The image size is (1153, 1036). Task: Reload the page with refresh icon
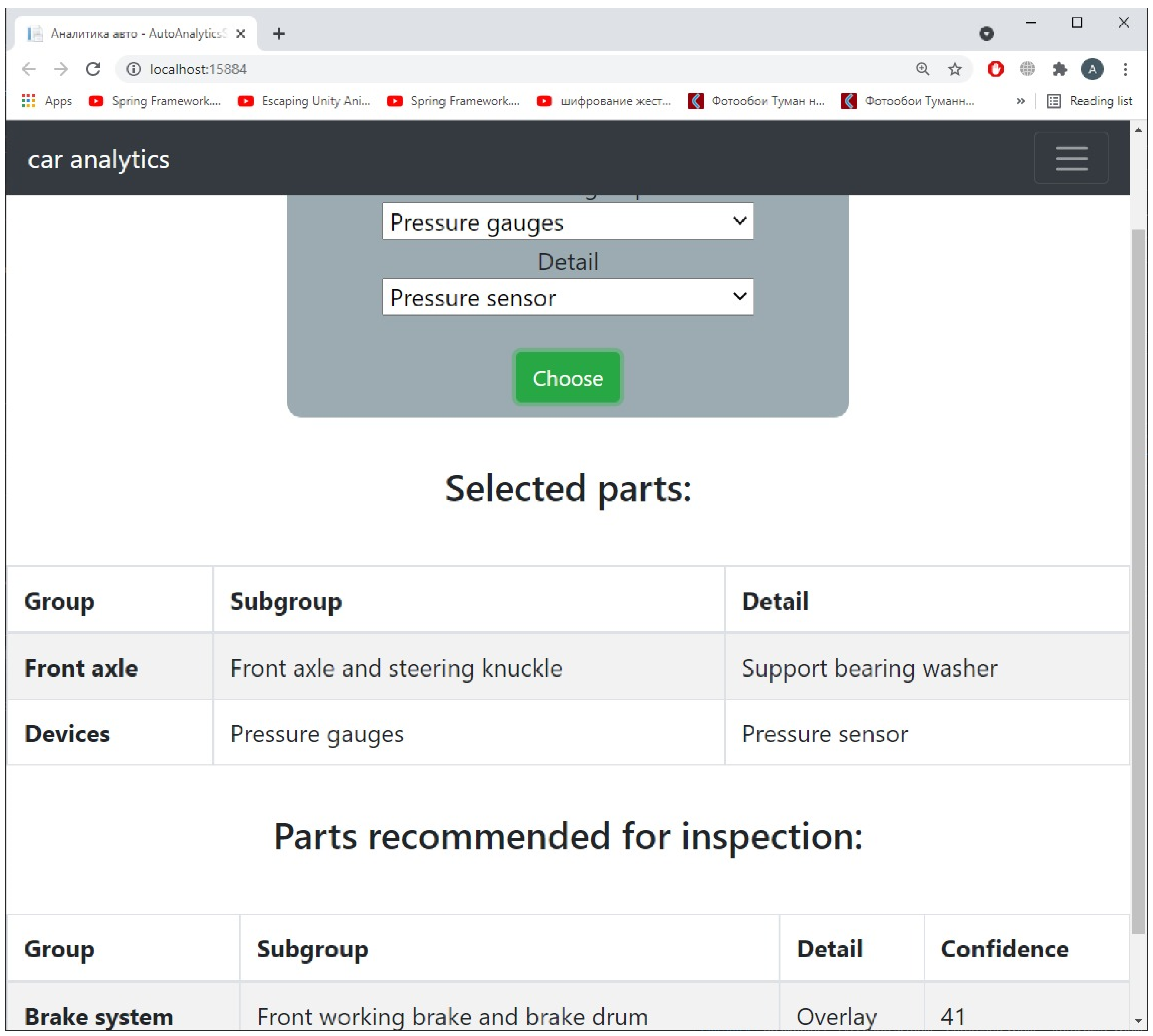pos(93,69)
